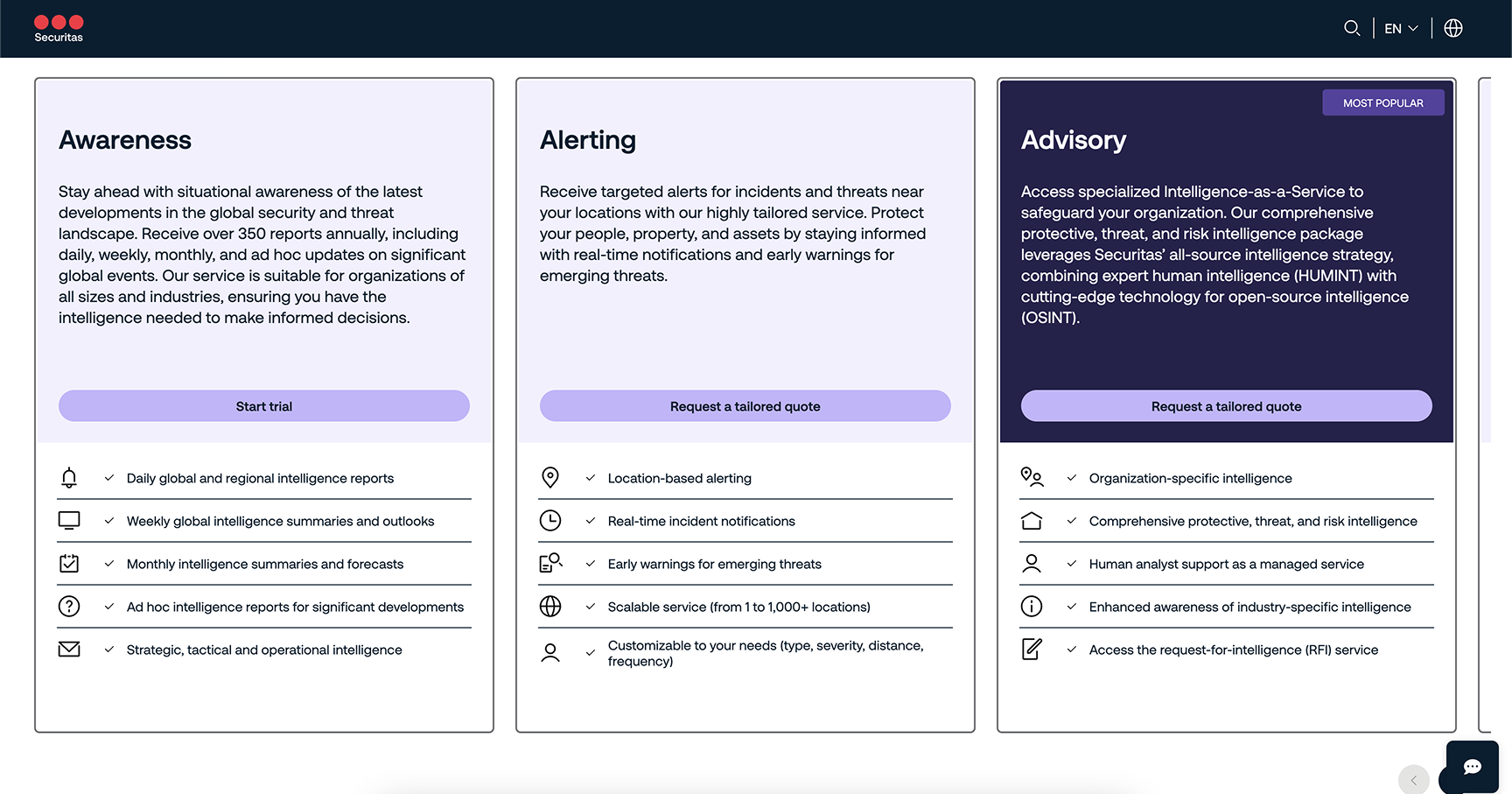Click the location pin icon for alerting

[x=550, y=477]
